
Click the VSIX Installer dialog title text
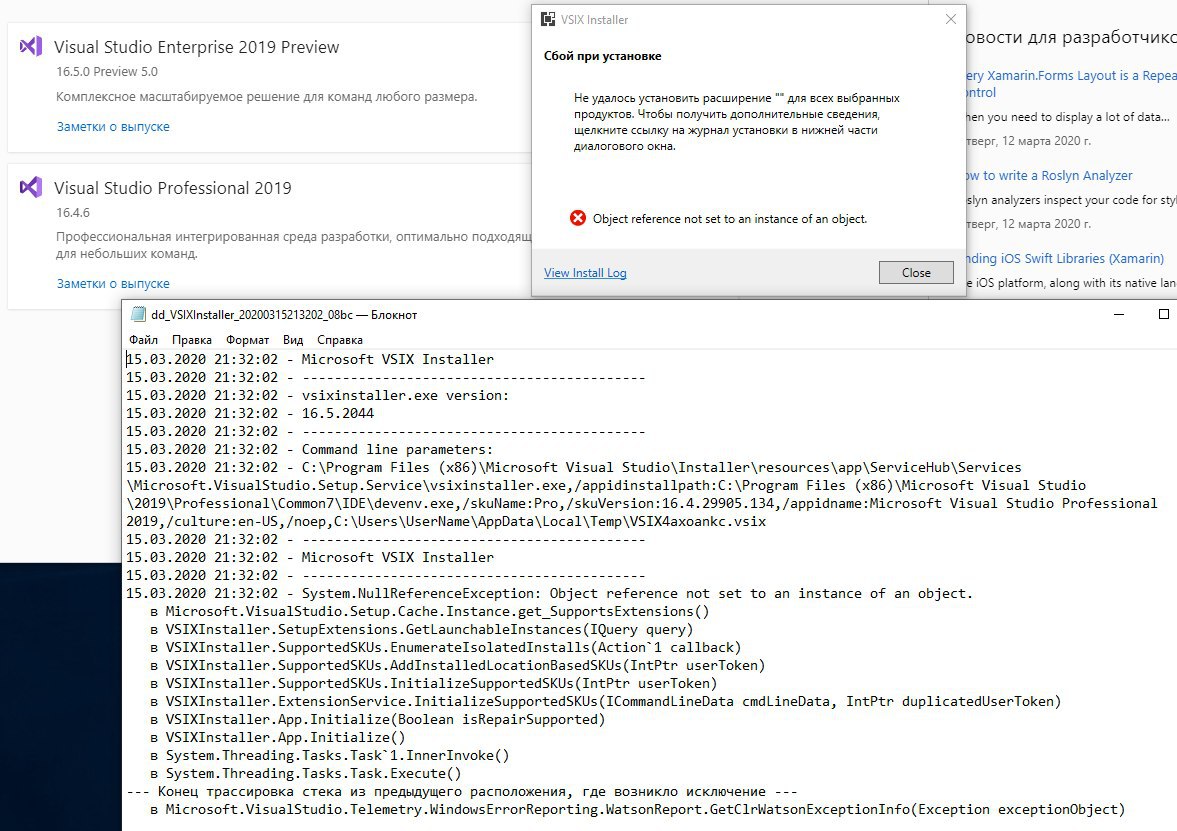click(595, 20)
